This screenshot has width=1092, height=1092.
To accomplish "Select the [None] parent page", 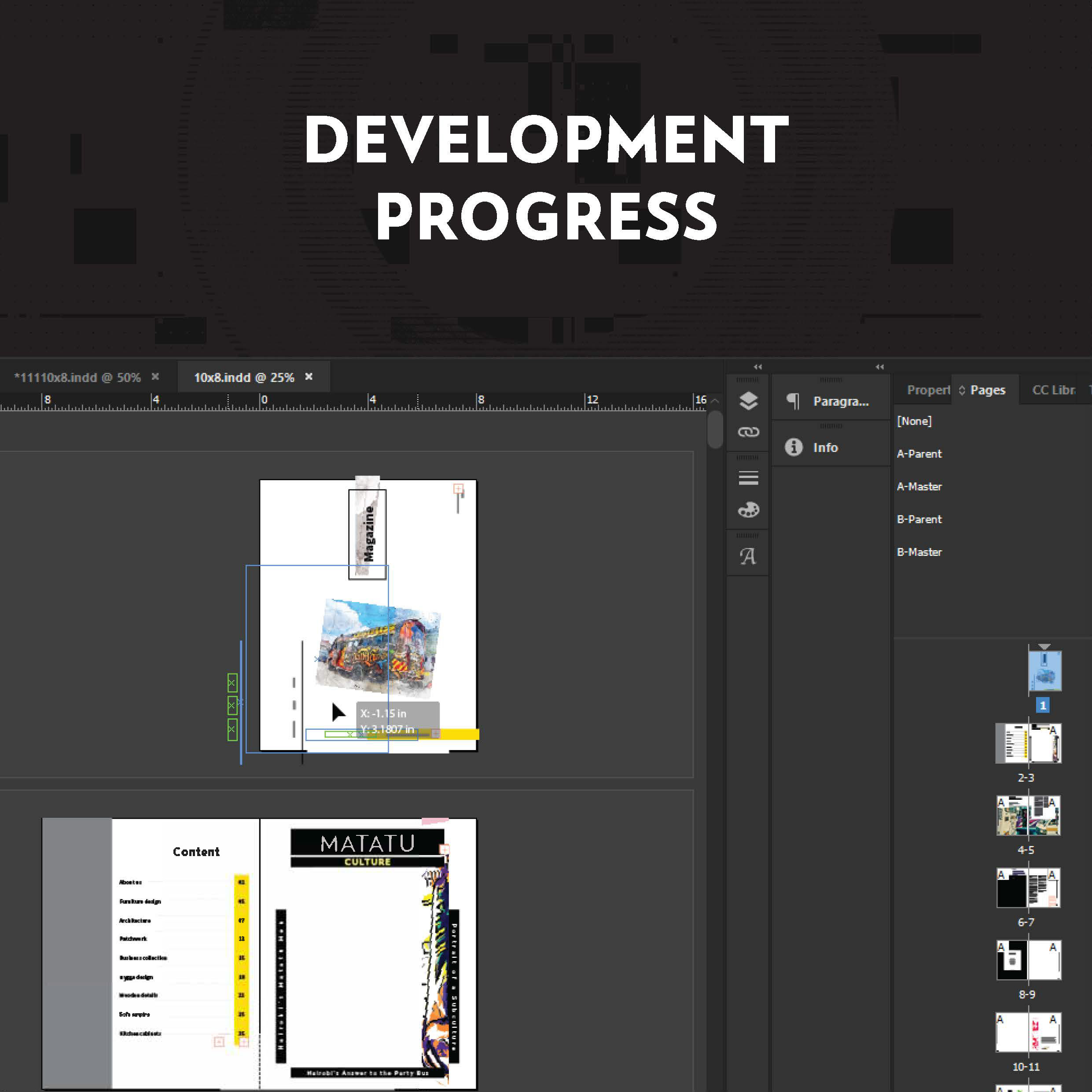I will coord(914,421).
